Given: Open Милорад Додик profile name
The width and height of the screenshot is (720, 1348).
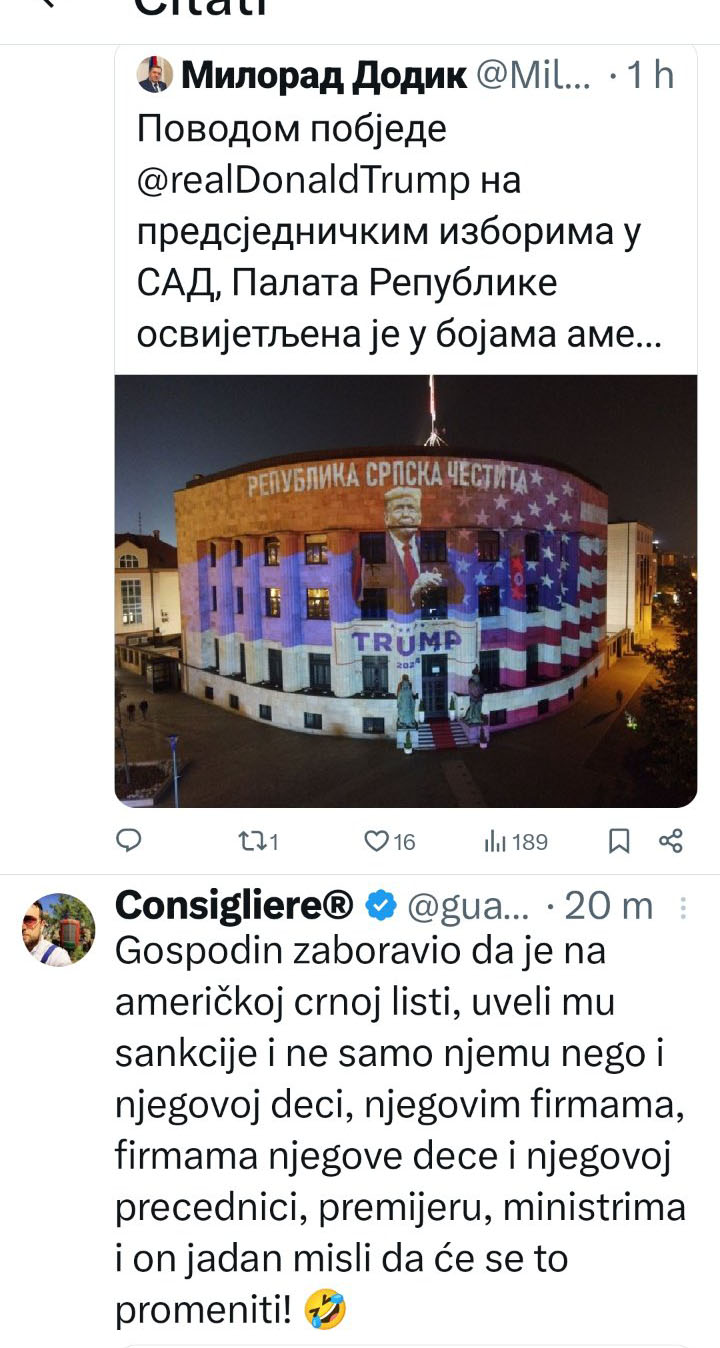Looking at the screenshot, I should pos(323,75).
